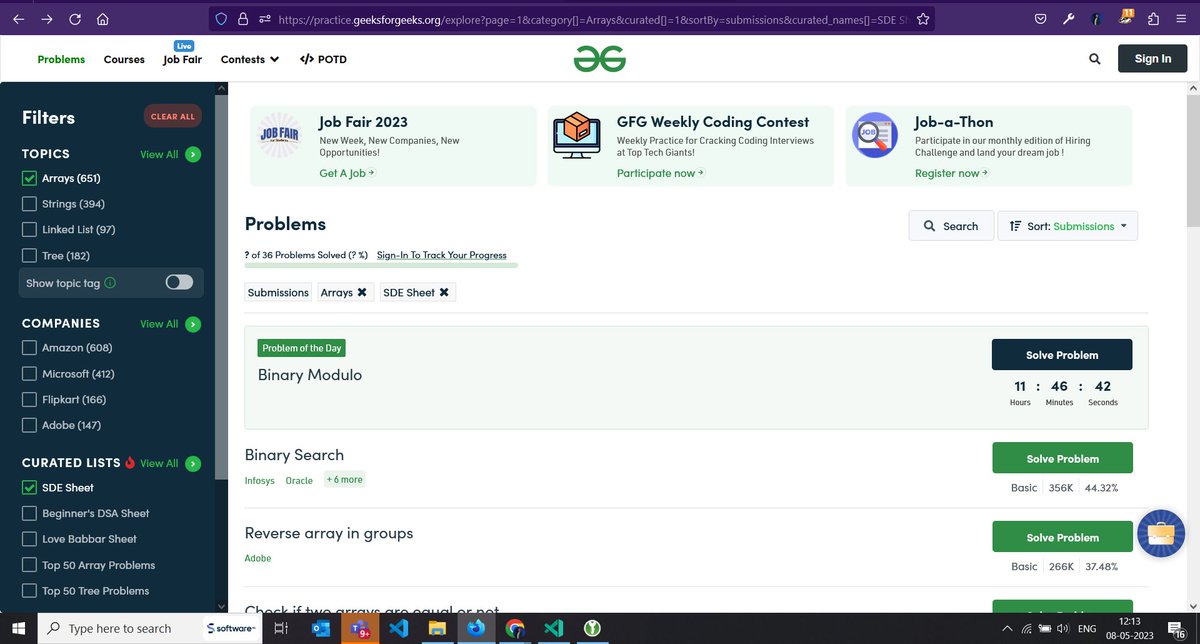
Task: Uncheck the SDE Sheet curated list checkbox
Action: point(29,488)
